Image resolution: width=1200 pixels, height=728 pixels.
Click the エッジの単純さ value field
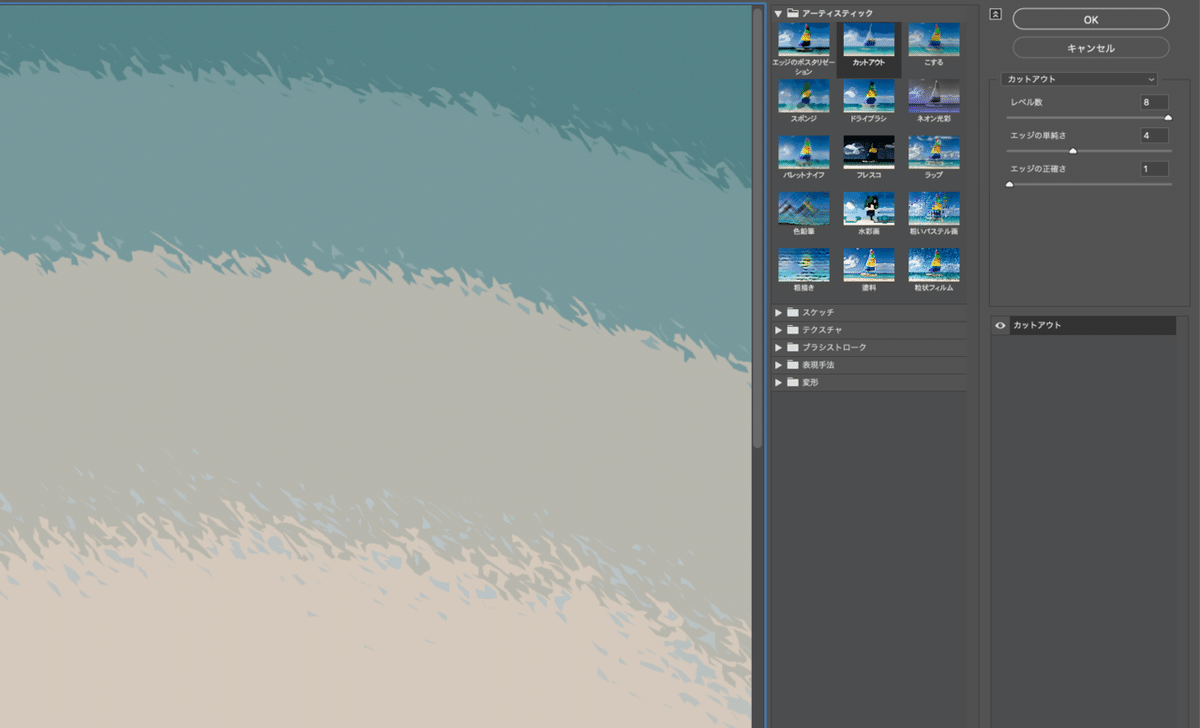pyautogui.click(x=1154, y=135)
